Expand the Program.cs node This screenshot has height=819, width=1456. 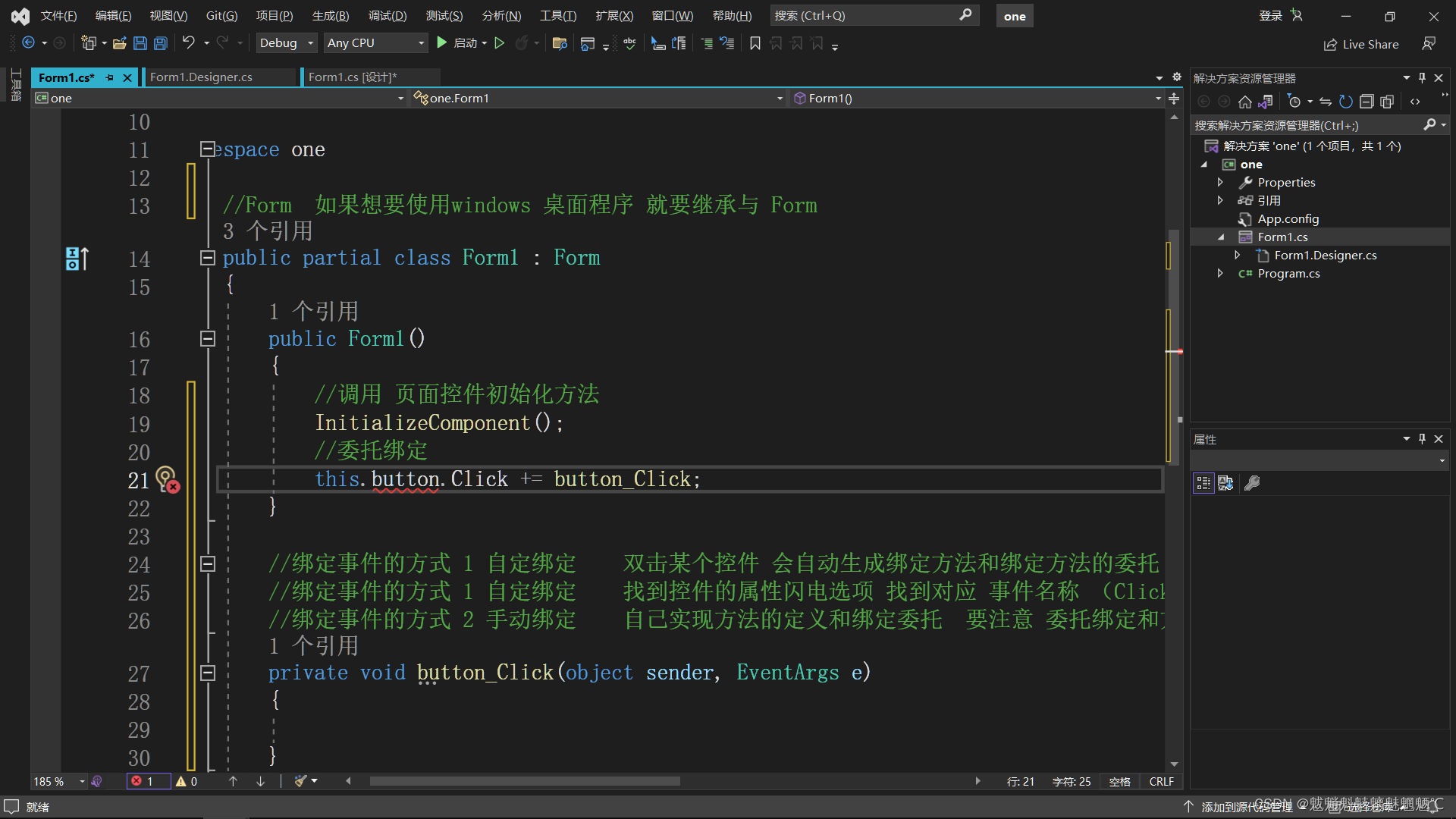pos(1221,274)
